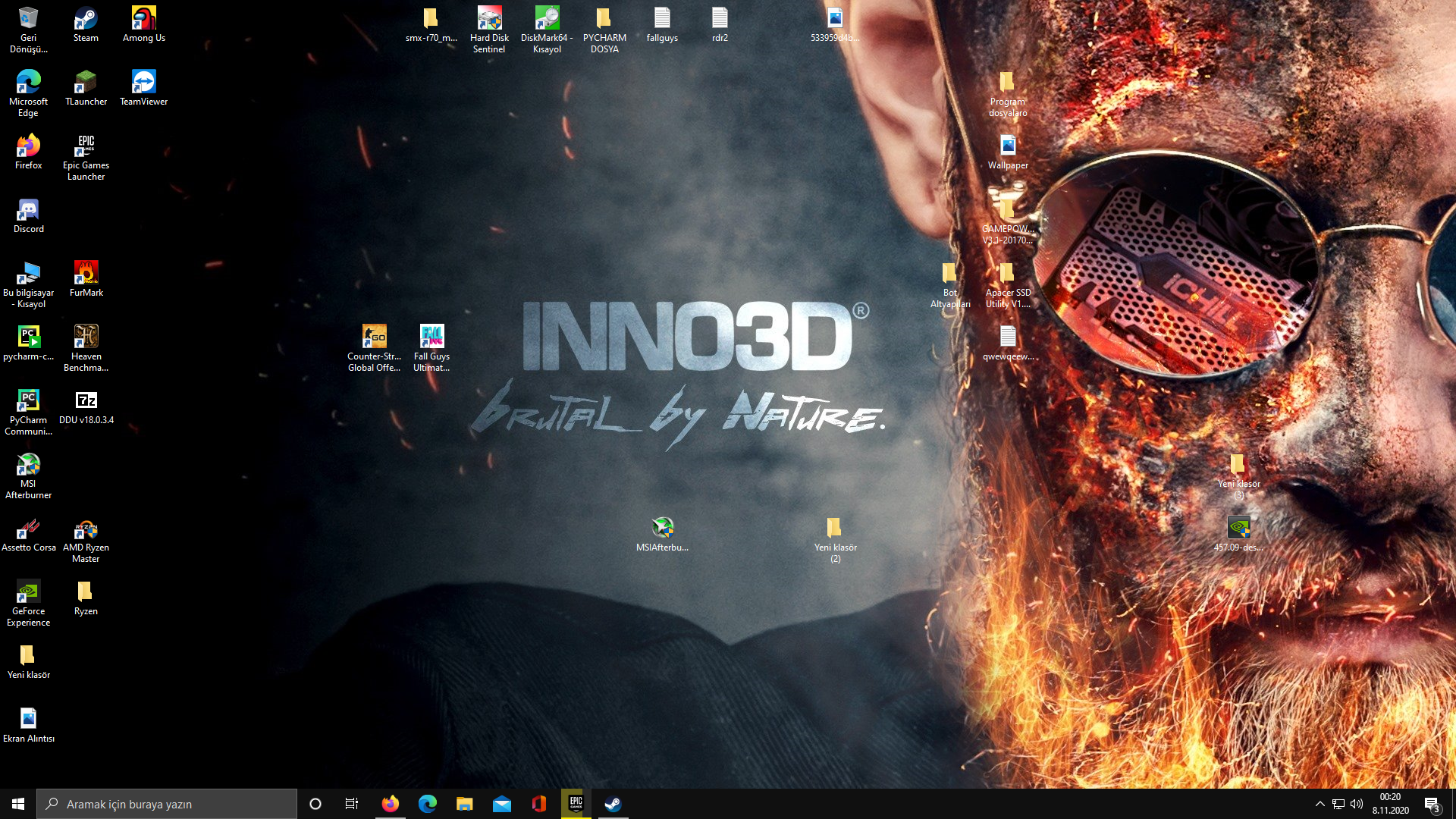Click the taskbar search box
This screenshot has width=1456, height=819.
click(x=167, y=804)
